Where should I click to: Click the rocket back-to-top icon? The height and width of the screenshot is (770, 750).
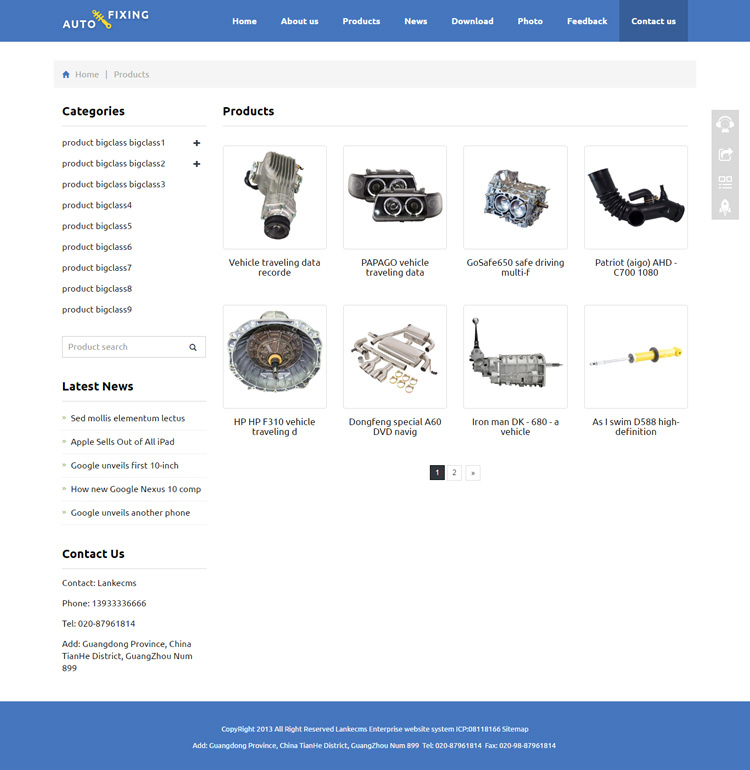pos(725,207)
